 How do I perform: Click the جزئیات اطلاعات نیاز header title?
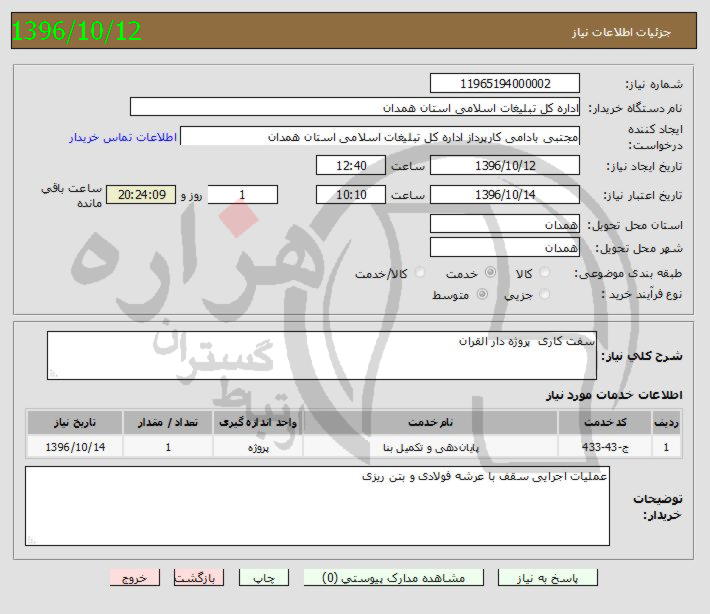coord(621,33)
